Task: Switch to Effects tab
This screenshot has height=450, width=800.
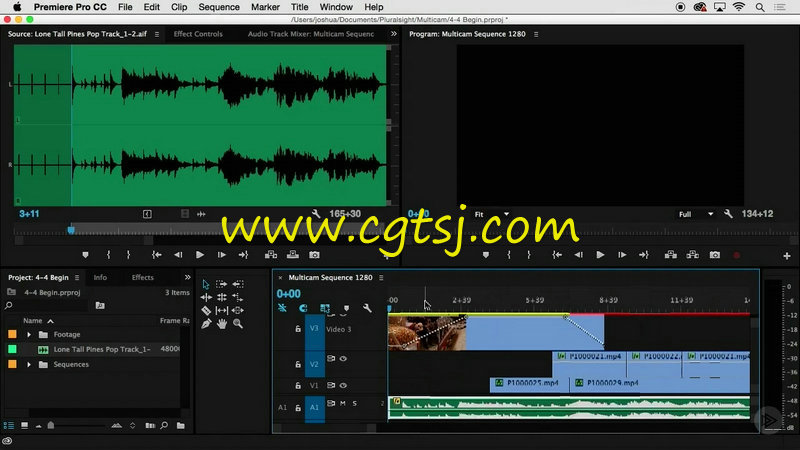Action: pos(142,278)
